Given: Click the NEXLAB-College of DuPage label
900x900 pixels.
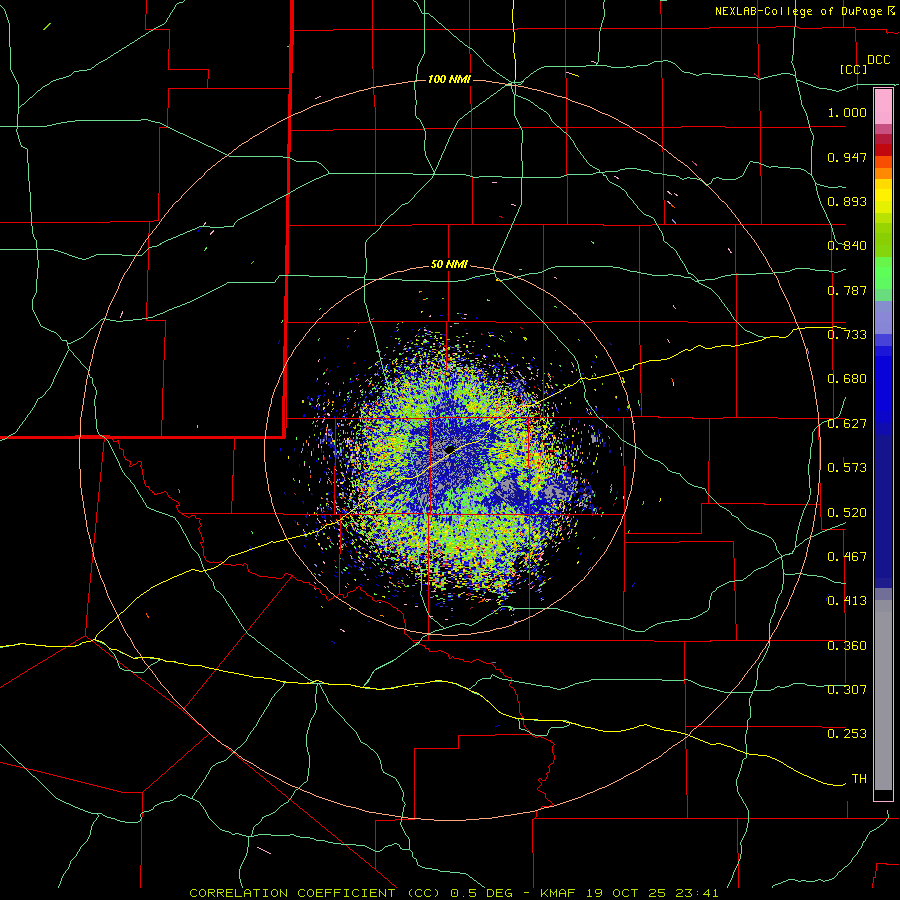Looking at the screenshot, I should pyautogui.click(x=798, y=11).
